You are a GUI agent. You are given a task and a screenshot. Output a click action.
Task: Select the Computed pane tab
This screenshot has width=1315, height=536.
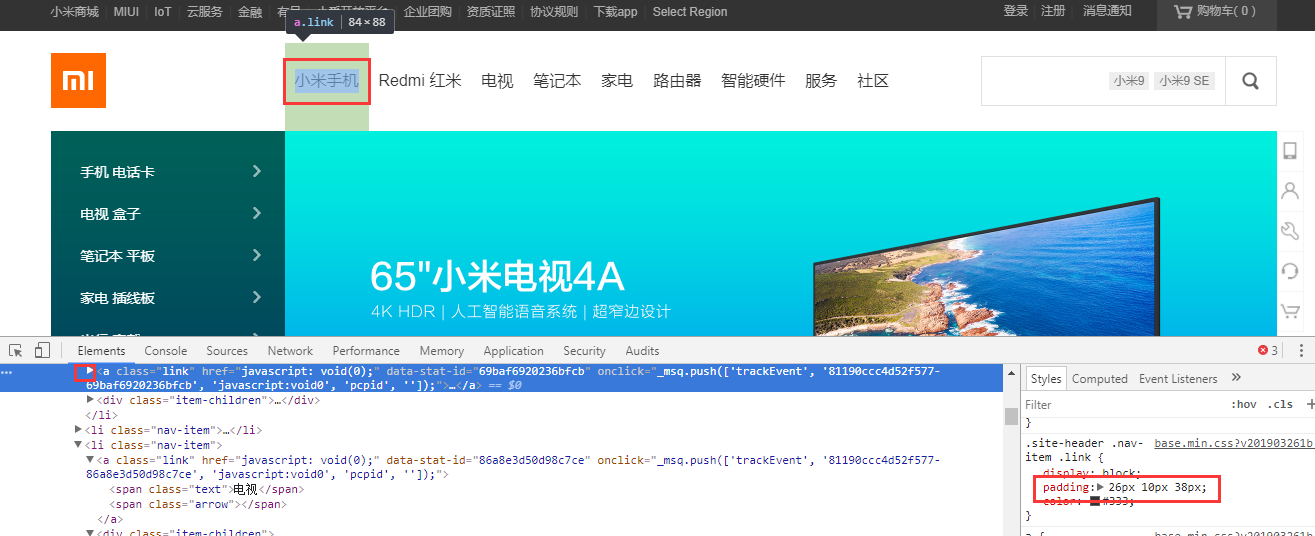(x=1100, y=379)
